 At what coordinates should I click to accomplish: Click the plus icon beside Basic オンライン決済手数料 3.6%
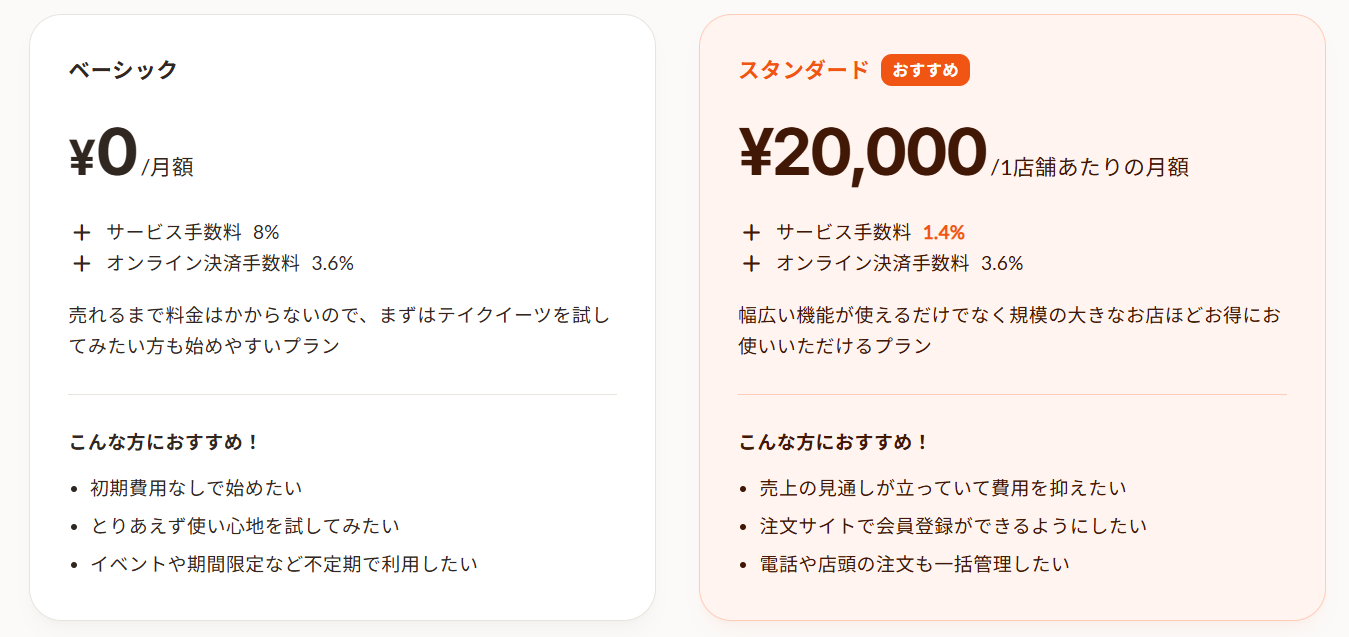(x=81, y=264)
